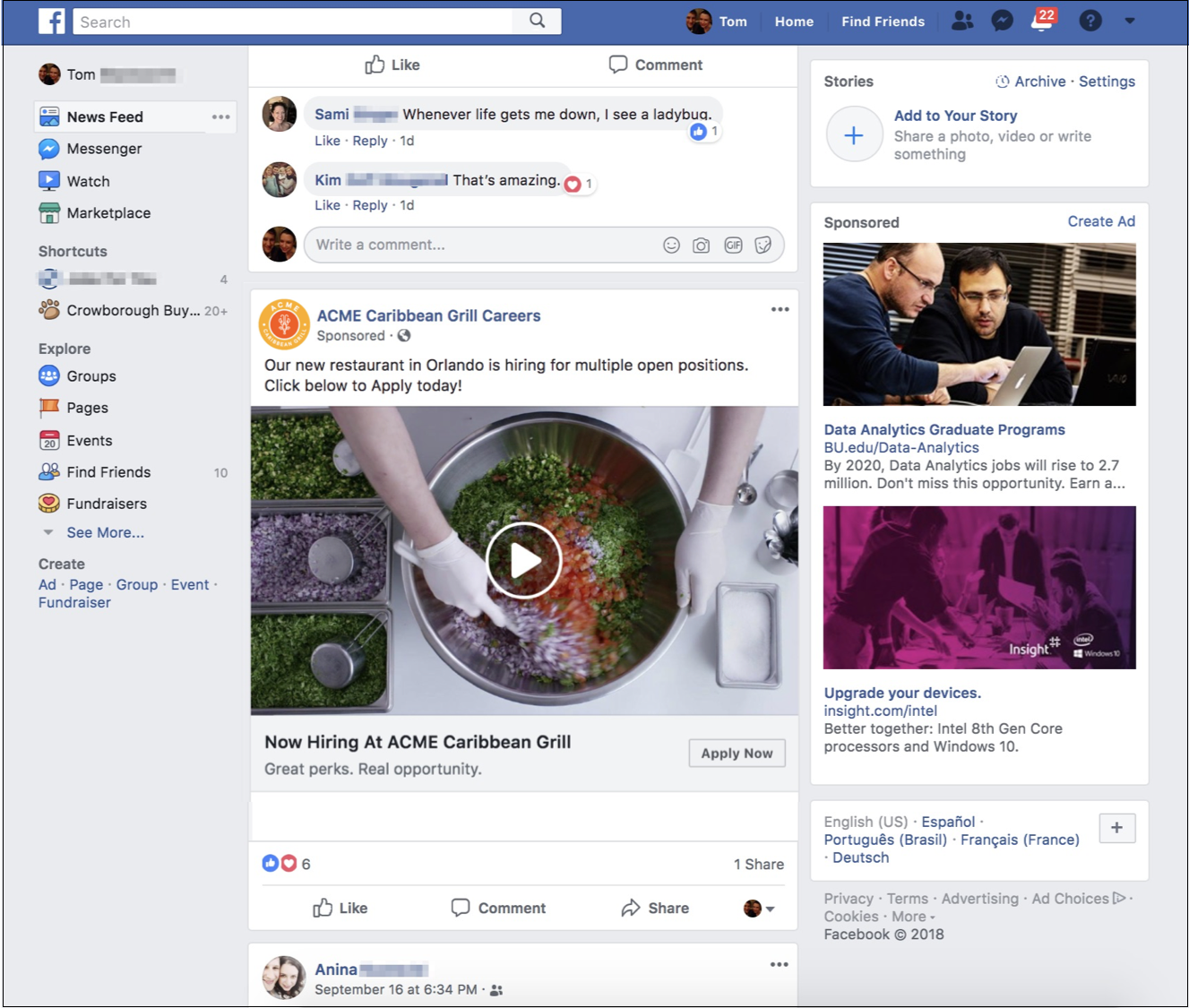Screen dimensions: 1189x1008
Task: Switch language to Español
Action: point(948,823)
